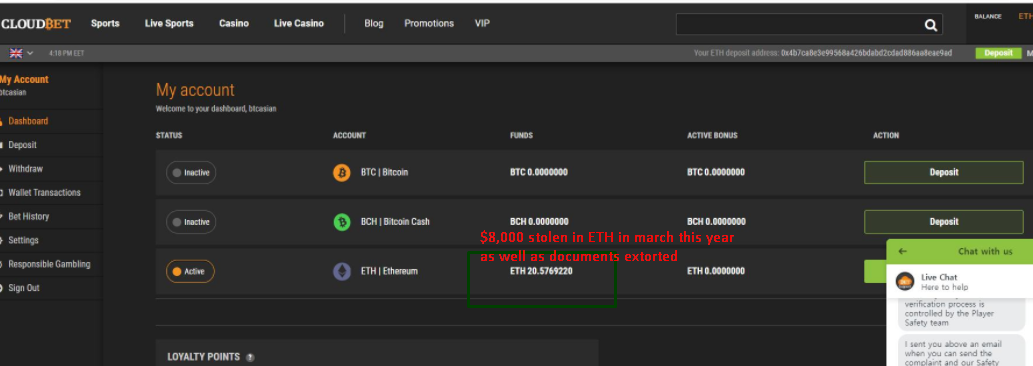Image resolution: width=1033 pixels, height=366 pixels.
Task: Toggle the Inactive status of the BTC account
Action: (191, 172)
